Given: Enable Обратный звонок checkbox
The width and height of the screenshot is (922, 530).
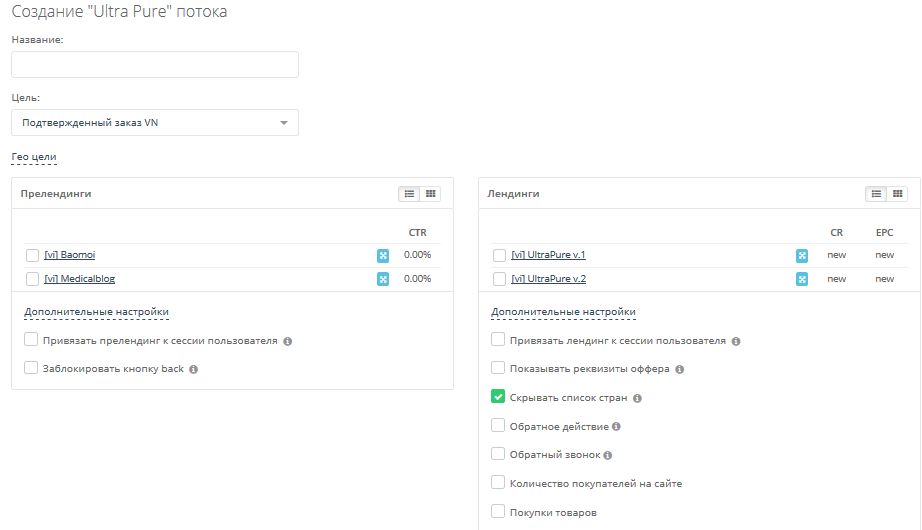Looking at the screenshot, I should (x=498, y=454).
